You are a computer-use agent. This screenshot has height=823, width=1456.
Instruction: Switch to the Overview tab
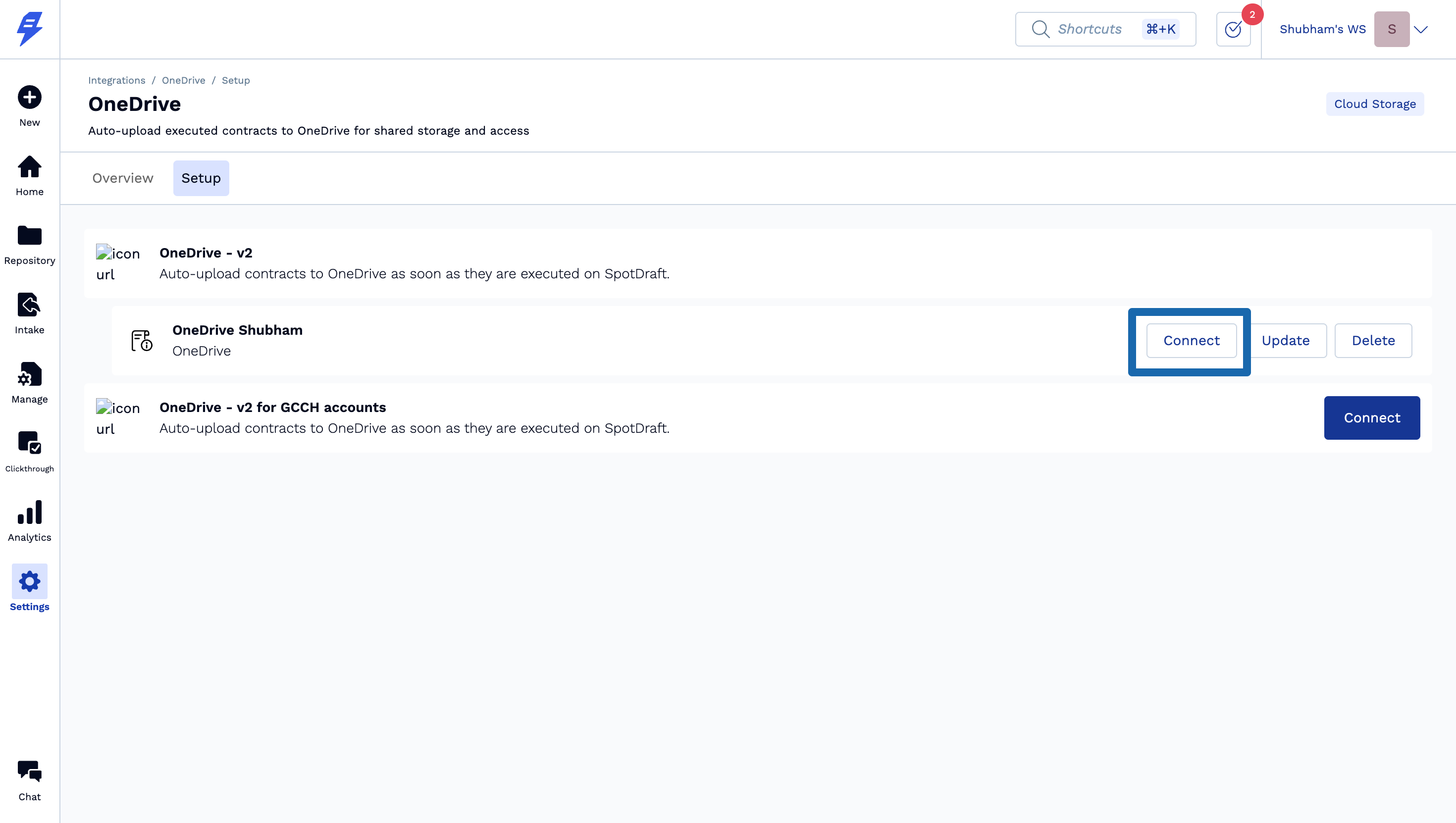coord(123,178)
